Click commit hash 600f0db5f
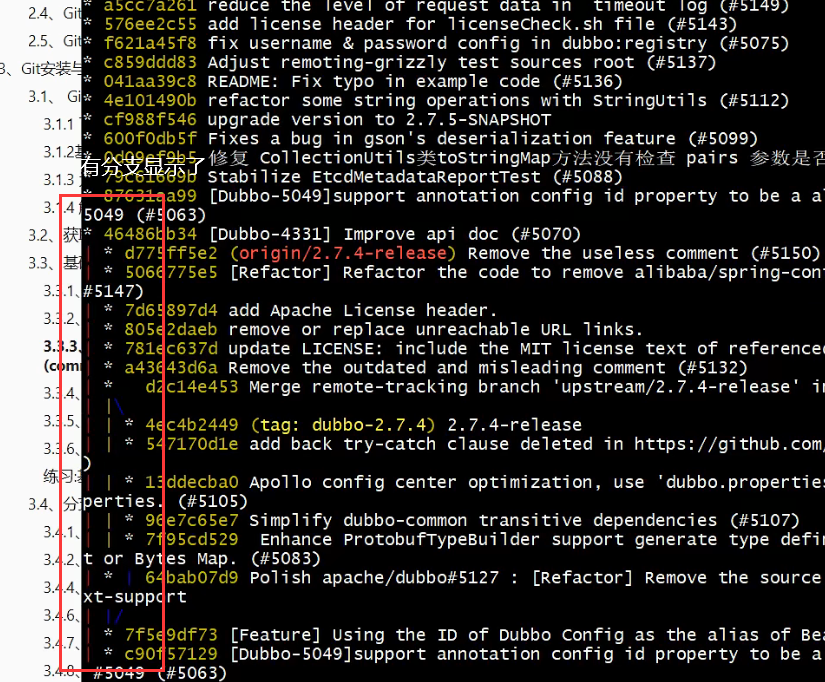825x682 pixels. click(150, 139)
